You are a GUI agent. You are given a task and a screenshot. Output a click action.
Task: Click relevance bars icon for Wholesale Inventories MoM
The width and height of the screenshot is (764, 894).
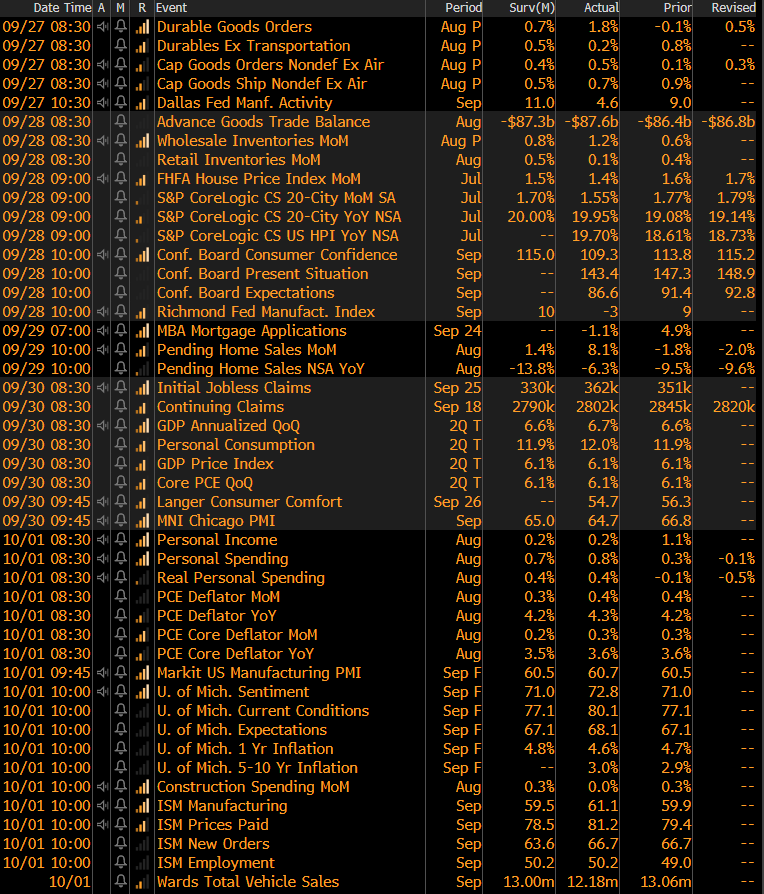pyautogui.click(x=141, y=141)
